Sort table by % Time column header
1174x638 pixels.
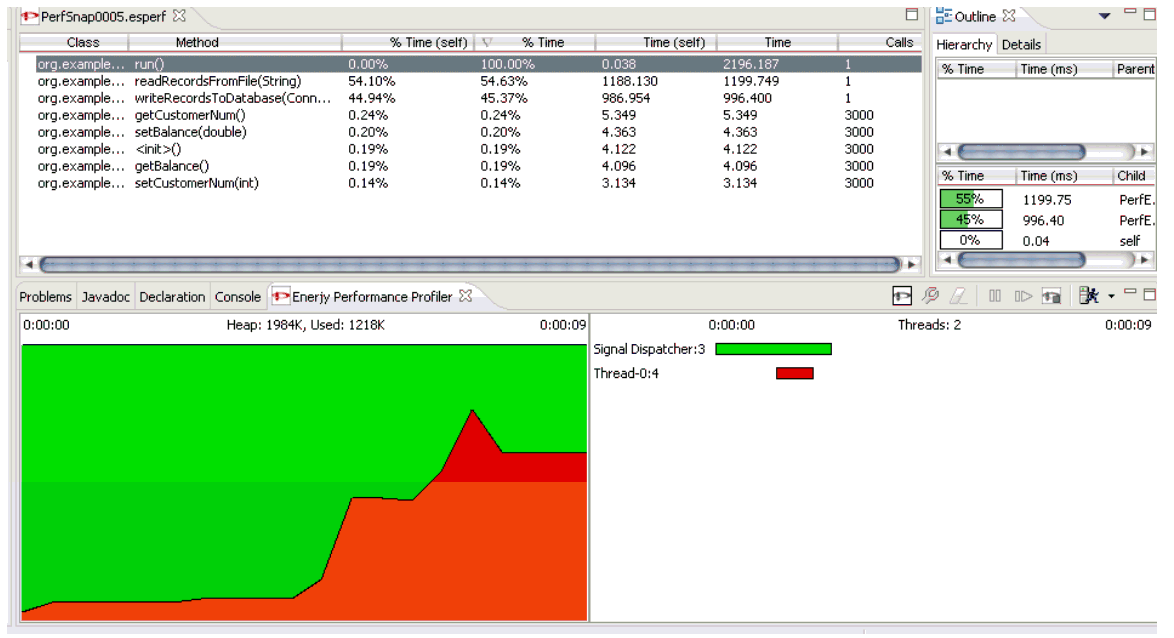click(542, 43)
